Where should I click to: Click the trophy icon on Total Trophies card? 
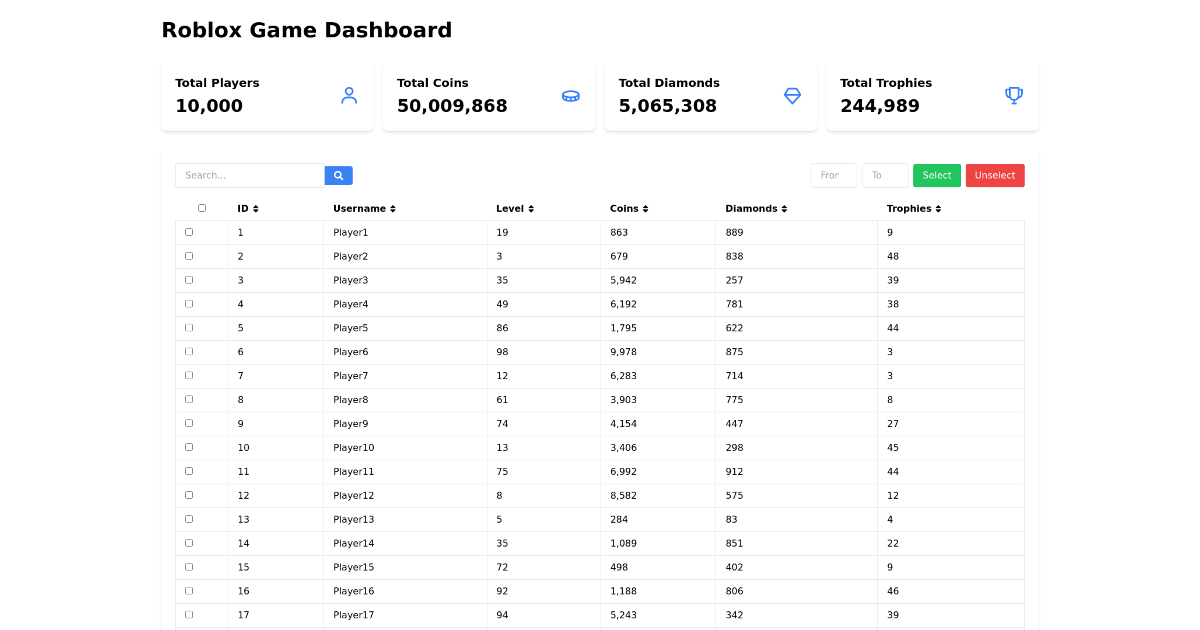point(1014,95)
